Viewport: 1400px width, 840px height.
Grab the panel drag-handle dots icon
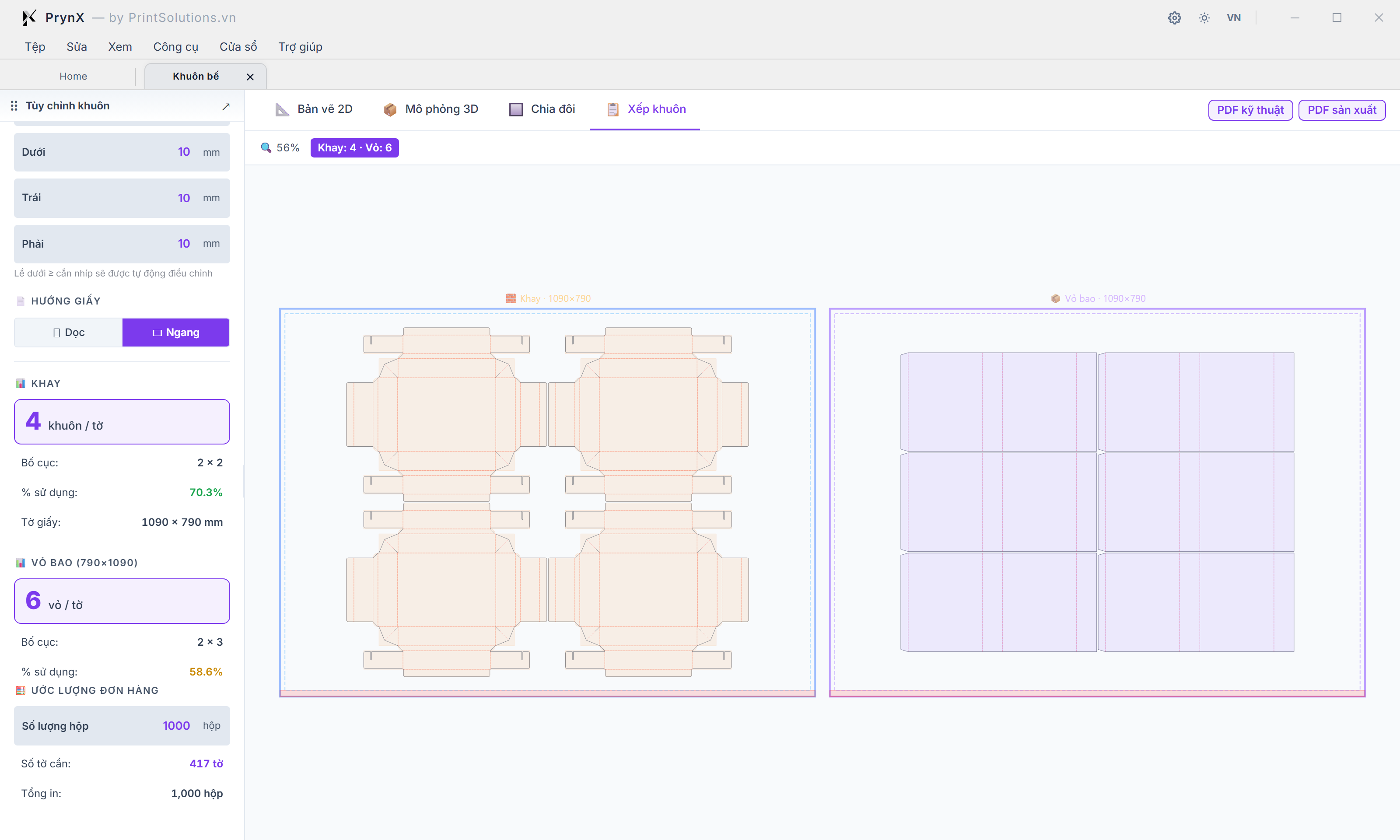point(14,106)
